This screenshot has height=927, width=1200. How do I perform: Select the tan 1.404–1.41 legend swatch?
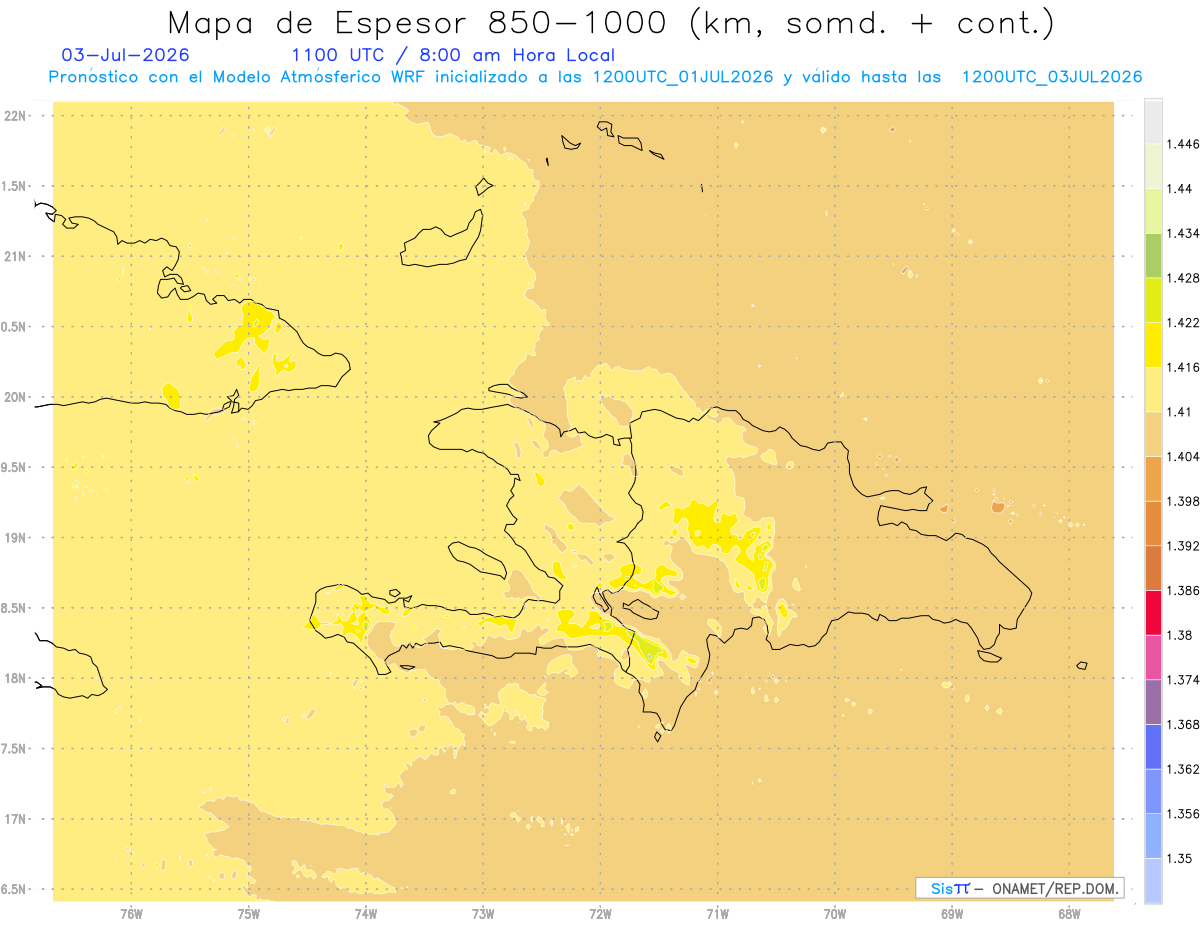[1153, 434]
